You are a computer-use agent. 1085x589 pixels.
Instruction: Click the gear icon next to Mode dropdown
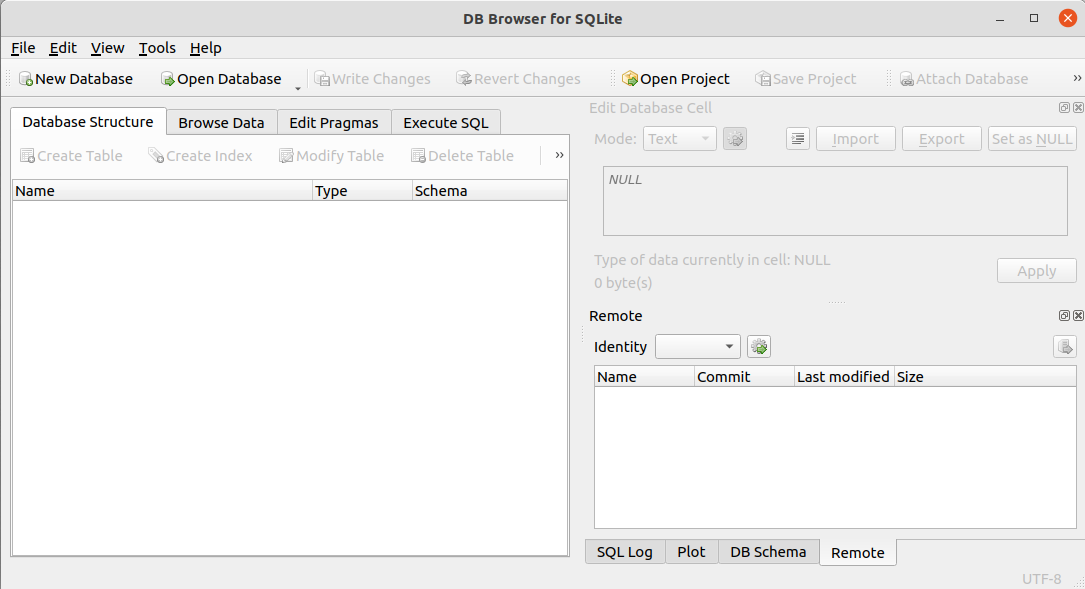[x=735, y=139]
